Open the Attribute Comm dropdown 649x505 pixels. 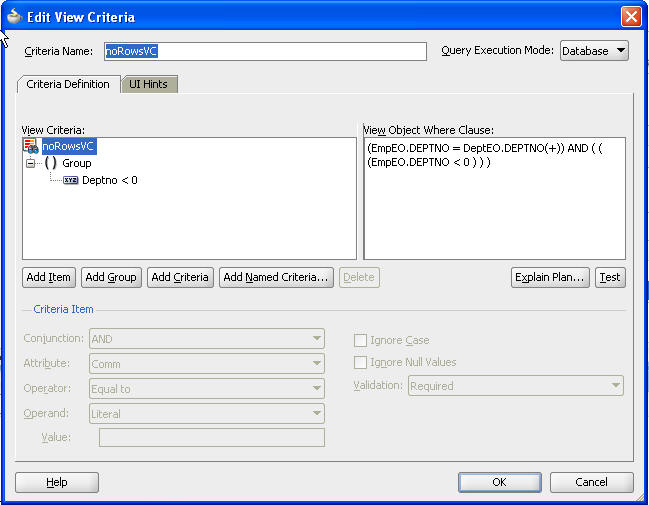point(207,364)
